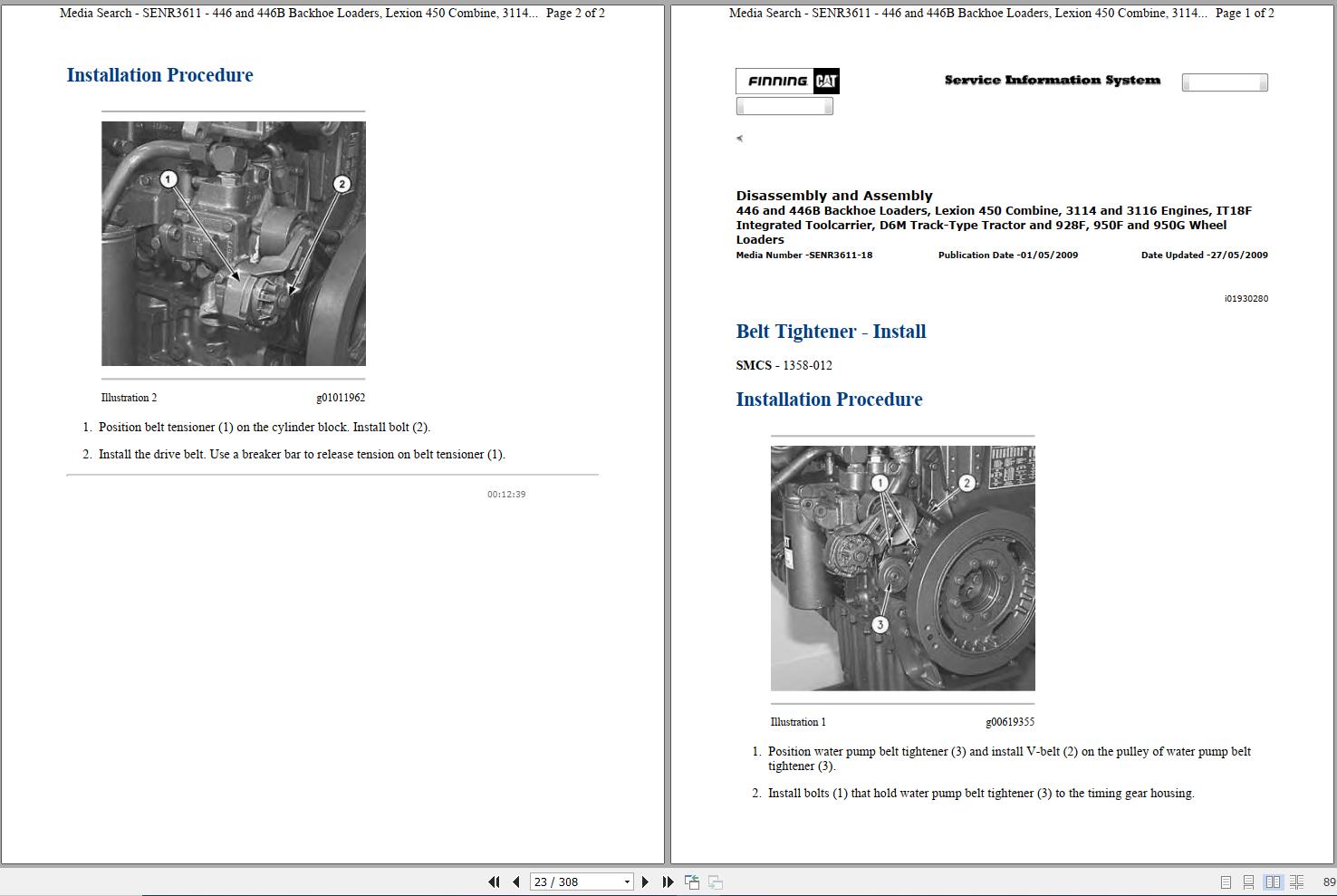Enable the highlighted facing-pages layout

(1274, 881)
